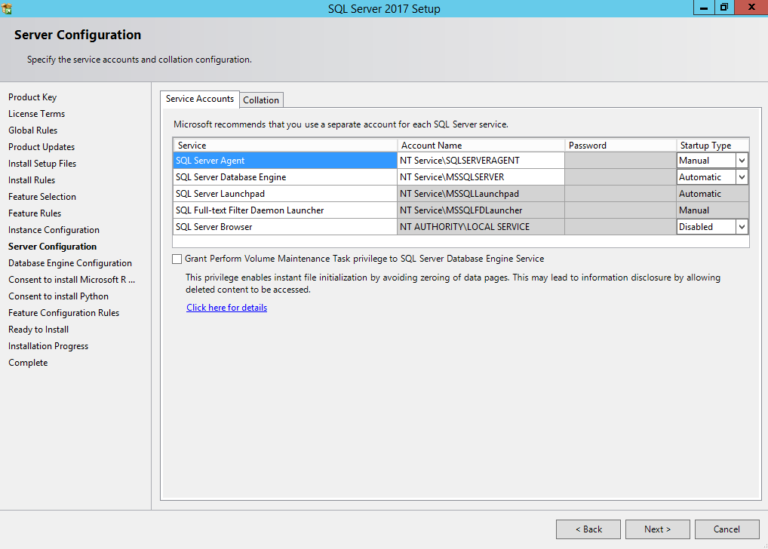Click the Ready to Install step
The width and height of the screenshot is (768, 549).
point(38,330)
